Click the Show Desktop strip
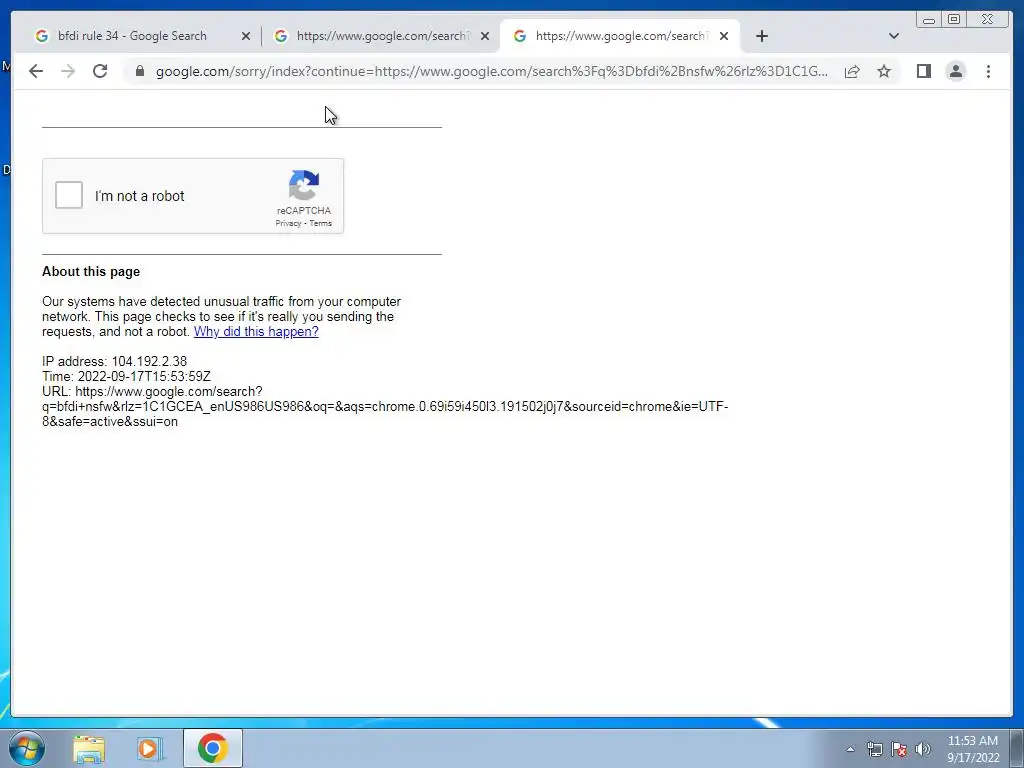 (x=1017, y=748)
